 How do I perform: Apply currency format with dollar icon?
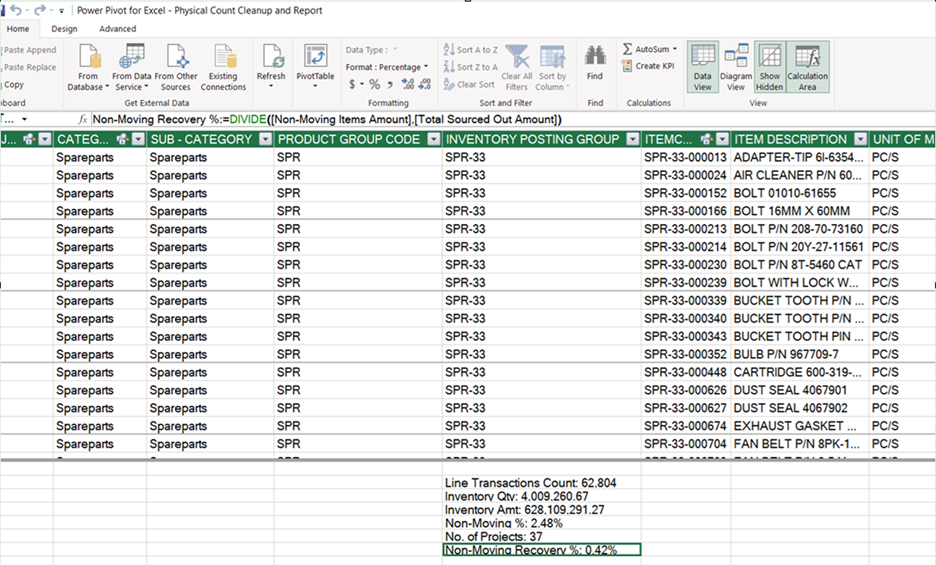[353, 84]
